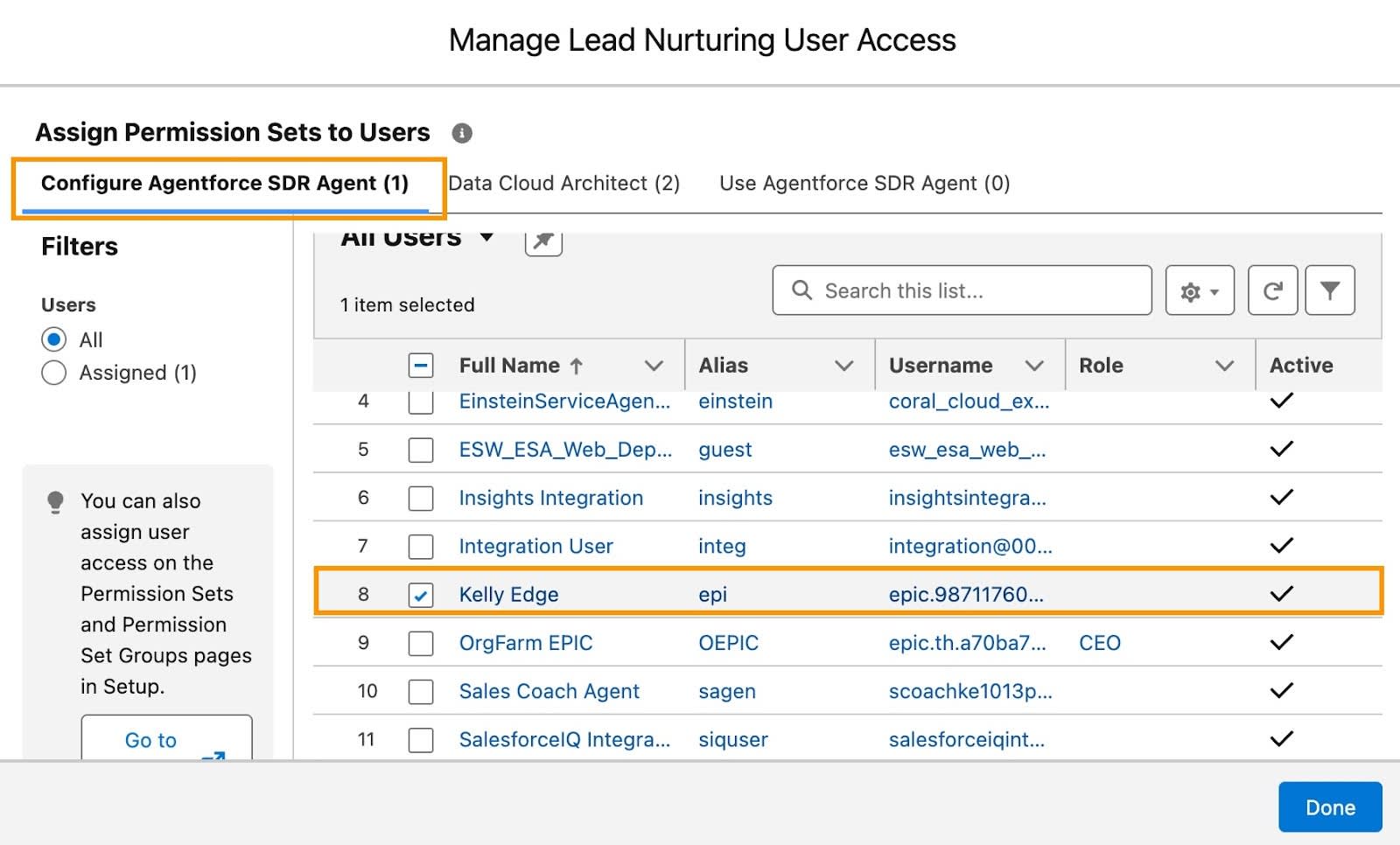The image size is (1400, 845).
Task: Select the Assigned (1) radio button
Action: click(53, 373)
